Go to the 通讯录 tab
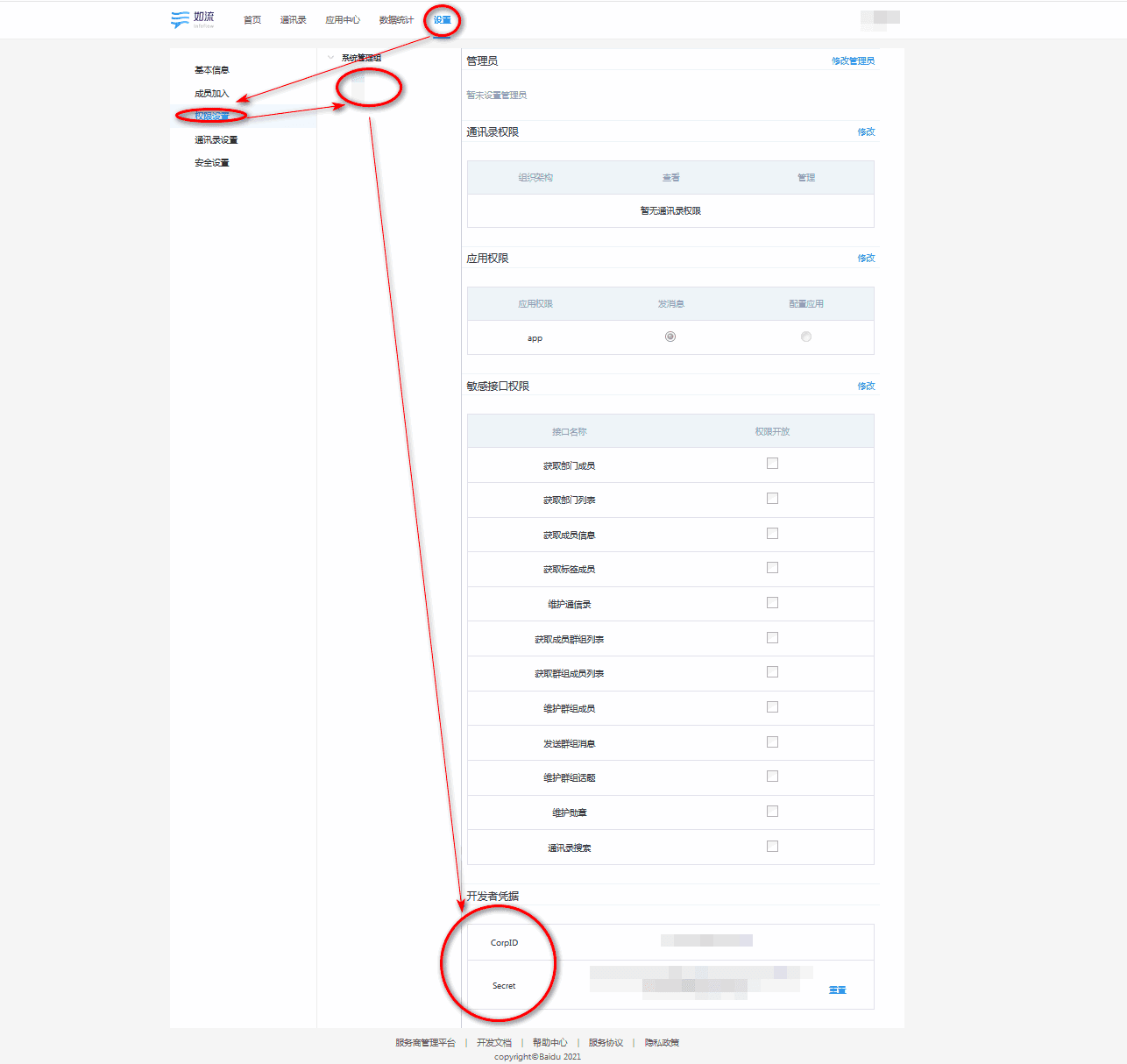 tap(293, 20)
